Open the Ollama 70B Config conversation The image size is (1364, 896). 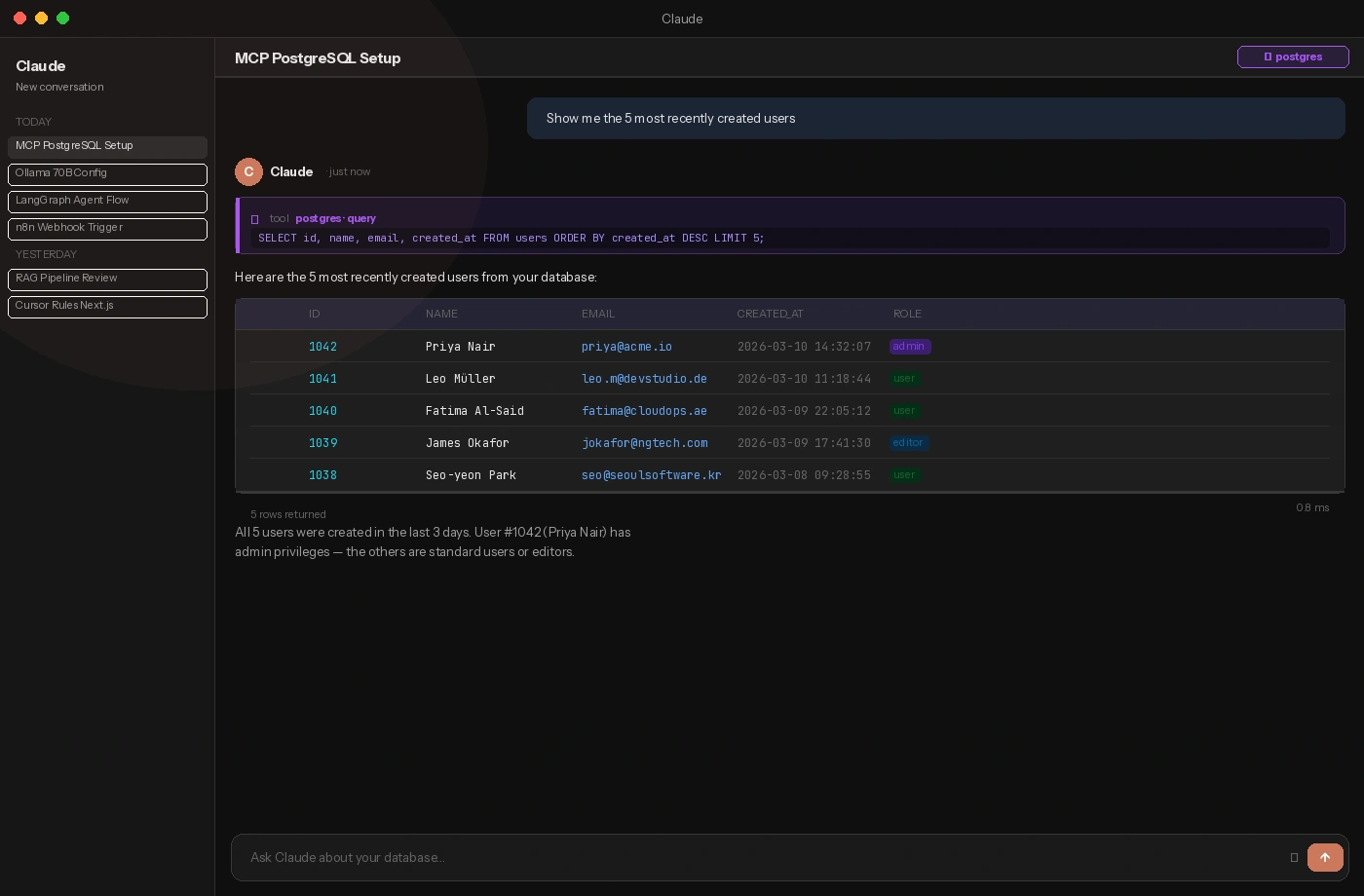coord(107,174)
